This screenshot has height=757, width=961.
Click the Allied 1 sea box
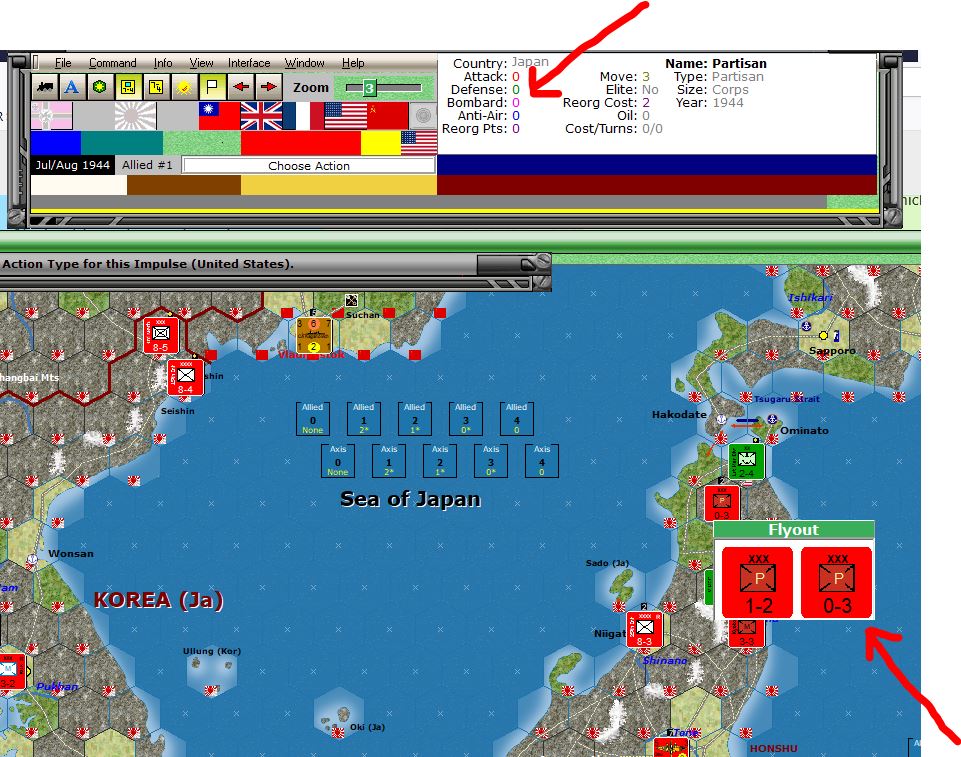363,419
